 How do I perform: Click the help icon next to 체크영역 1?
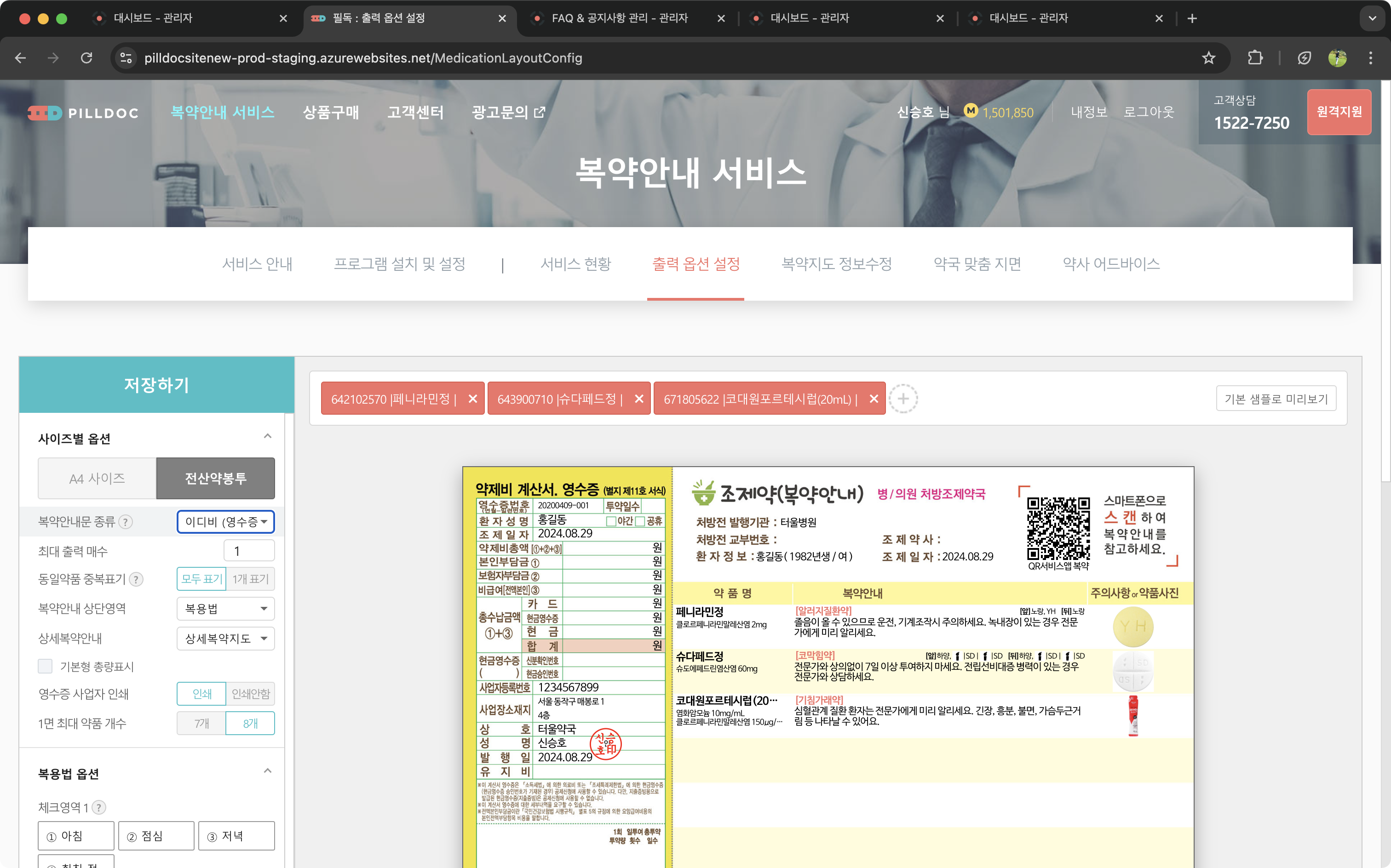point(99,807)
